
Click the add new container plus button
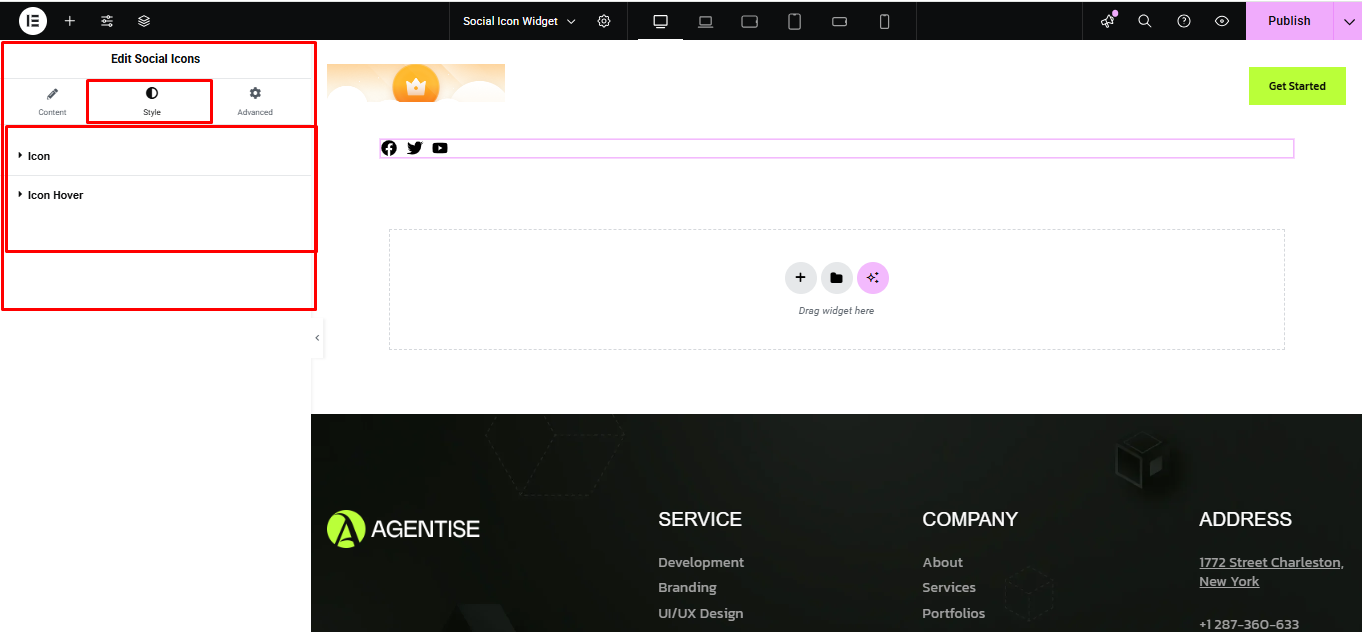click(x=800, y=278)
